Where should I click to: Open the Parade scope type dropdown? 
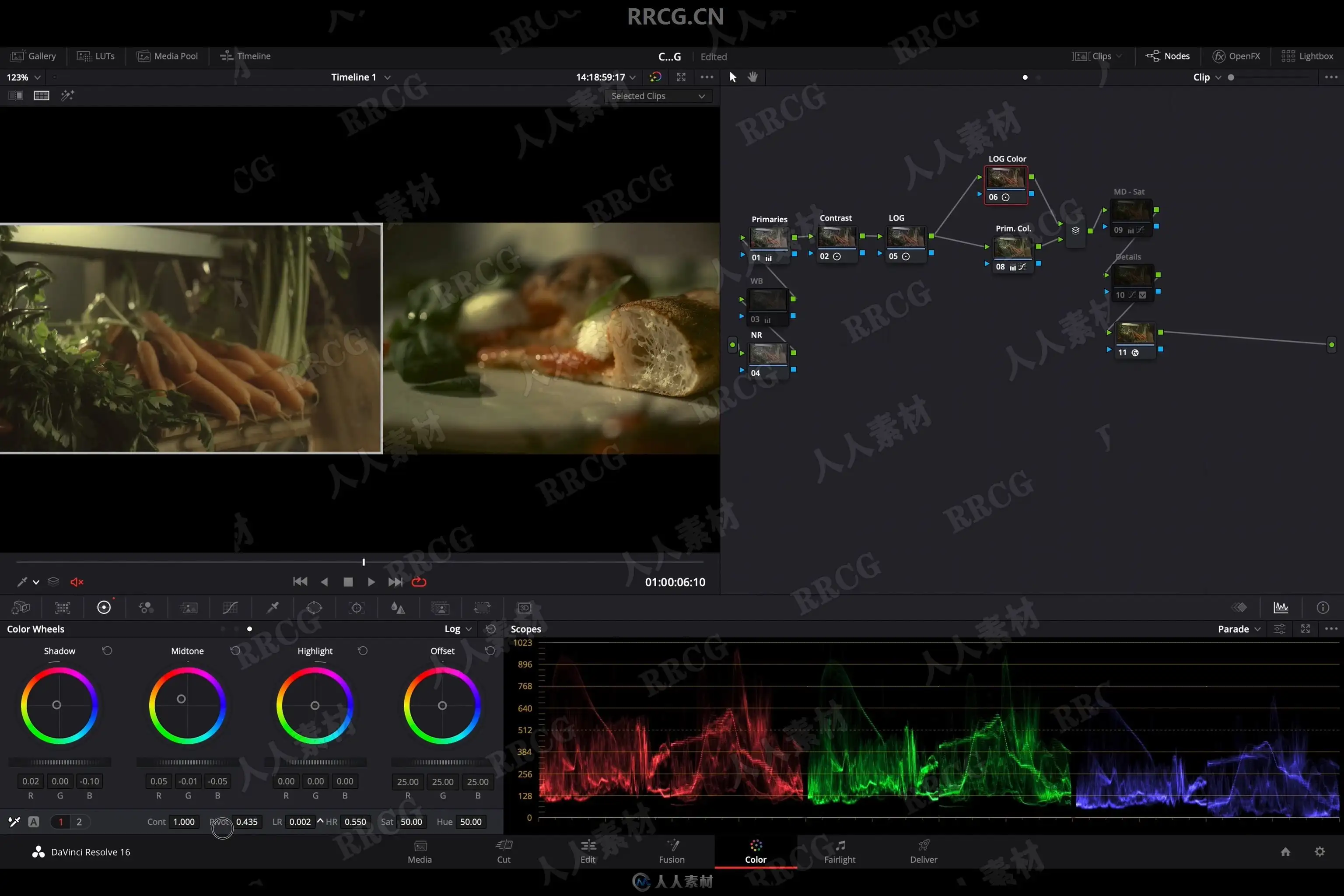pyautogui.click(x=1239, y=629)
